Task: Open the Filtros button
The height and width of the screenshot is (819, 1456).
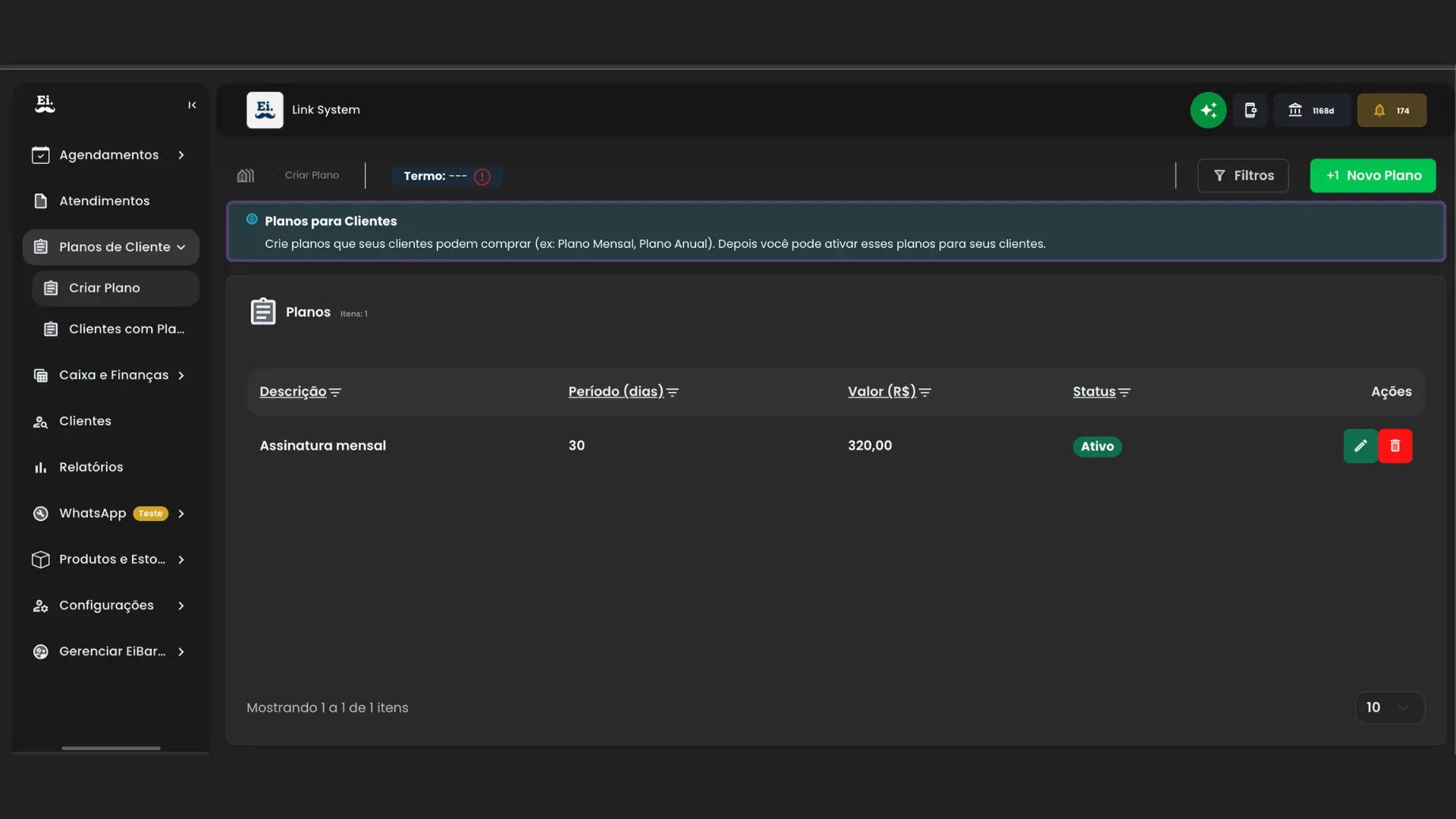Action: [1243, 175]
